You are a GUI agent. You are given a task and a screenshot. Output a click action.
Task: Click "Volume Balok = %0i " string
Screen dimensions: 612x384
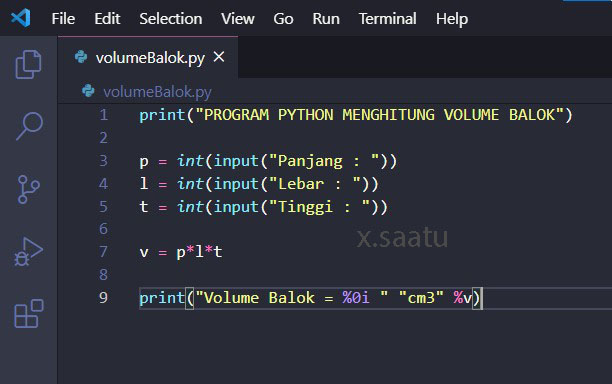coord(292,298)
